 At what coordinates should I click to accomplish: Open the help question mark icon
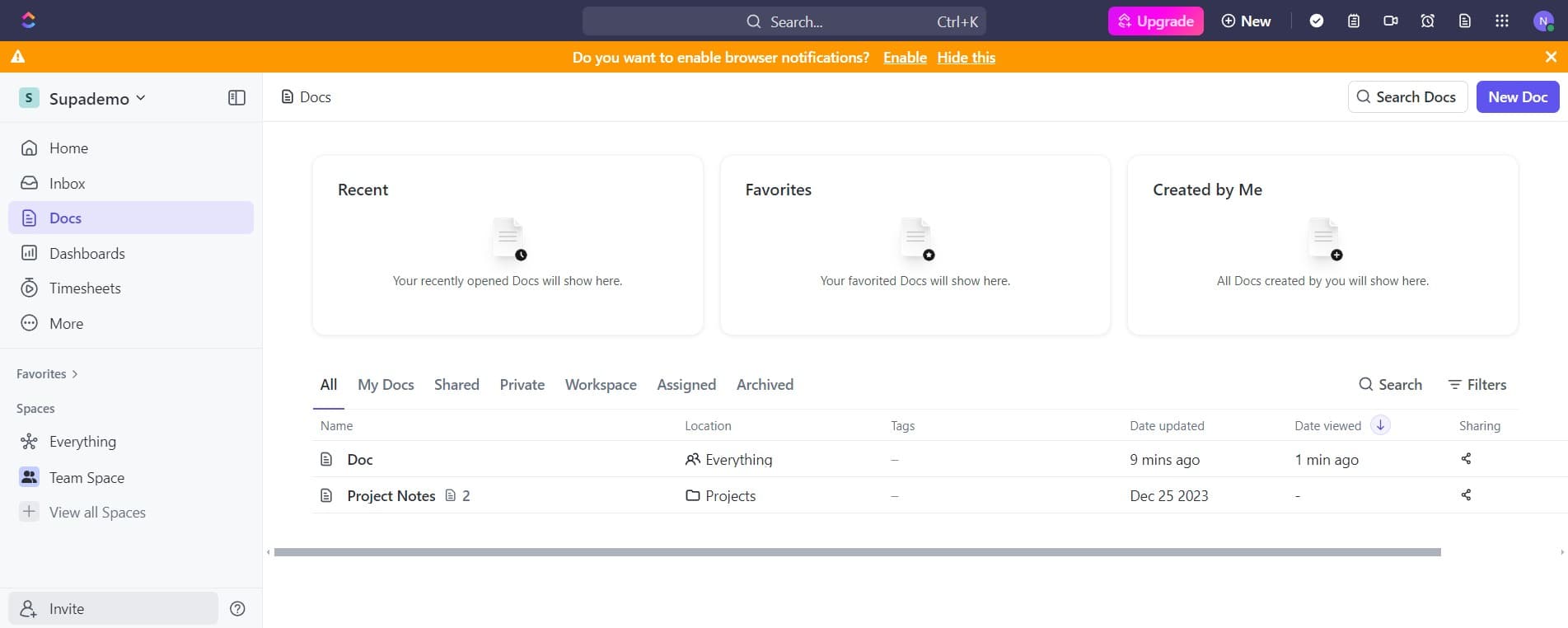[x=237, y=609]
